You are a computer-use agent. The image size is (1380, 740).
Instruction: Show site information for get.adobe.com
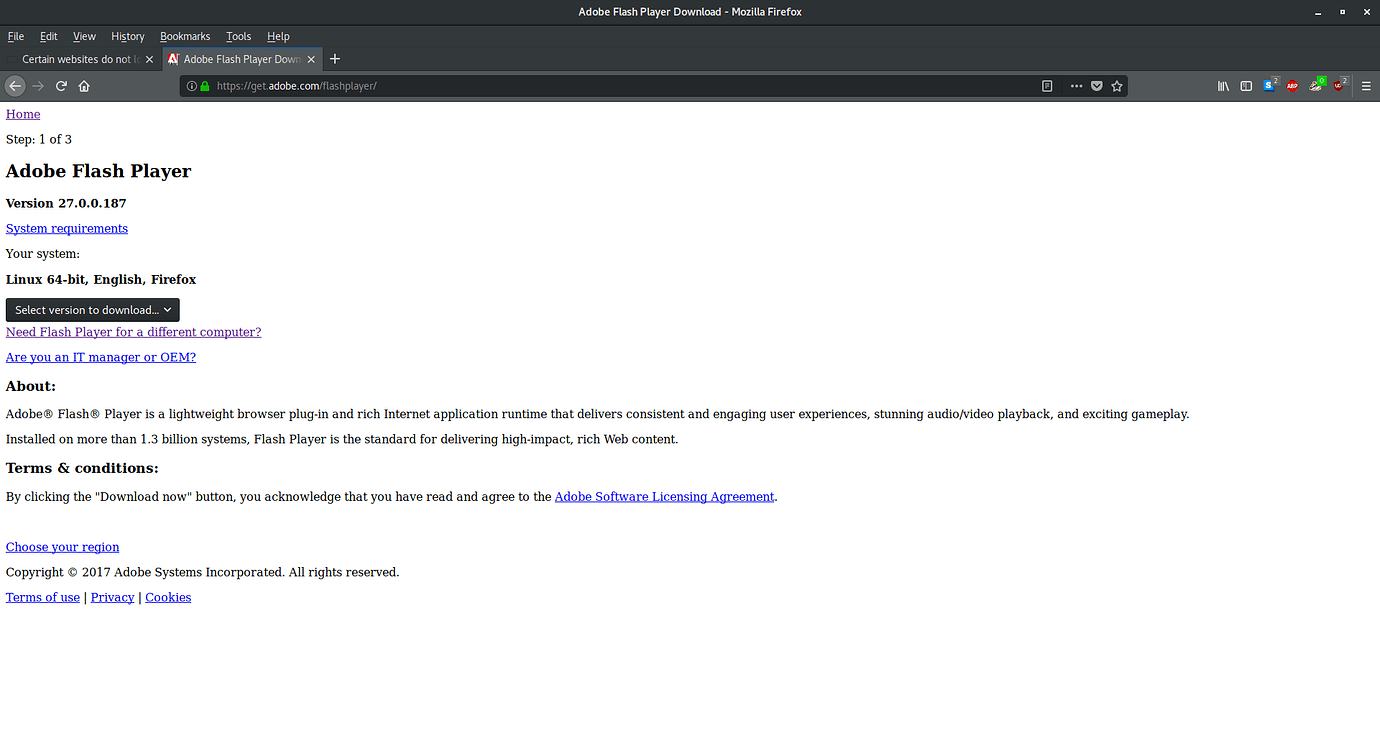coord(192,86)
